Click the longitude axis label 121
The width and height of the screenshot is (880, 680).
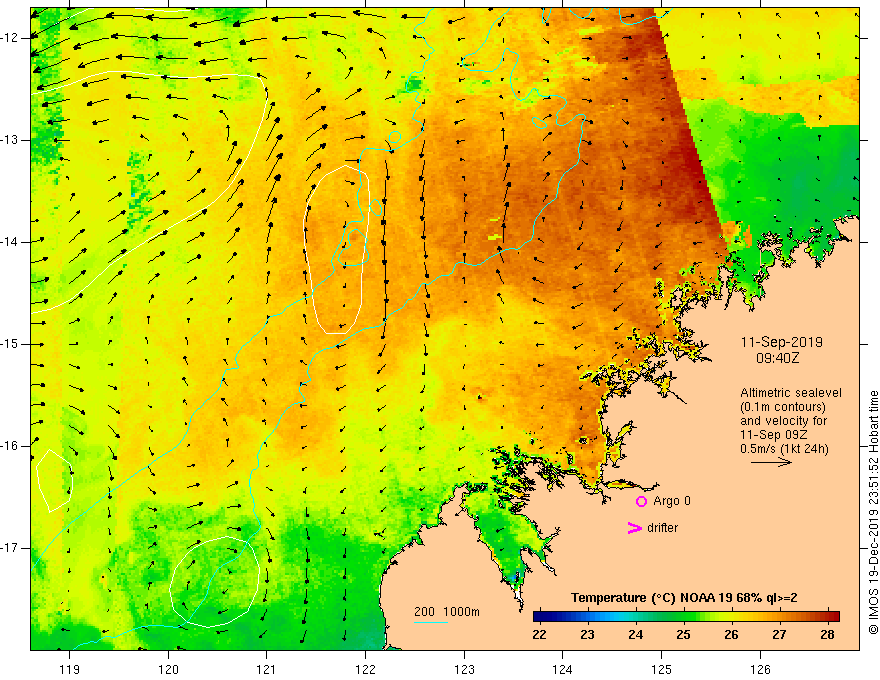(267, 669)
